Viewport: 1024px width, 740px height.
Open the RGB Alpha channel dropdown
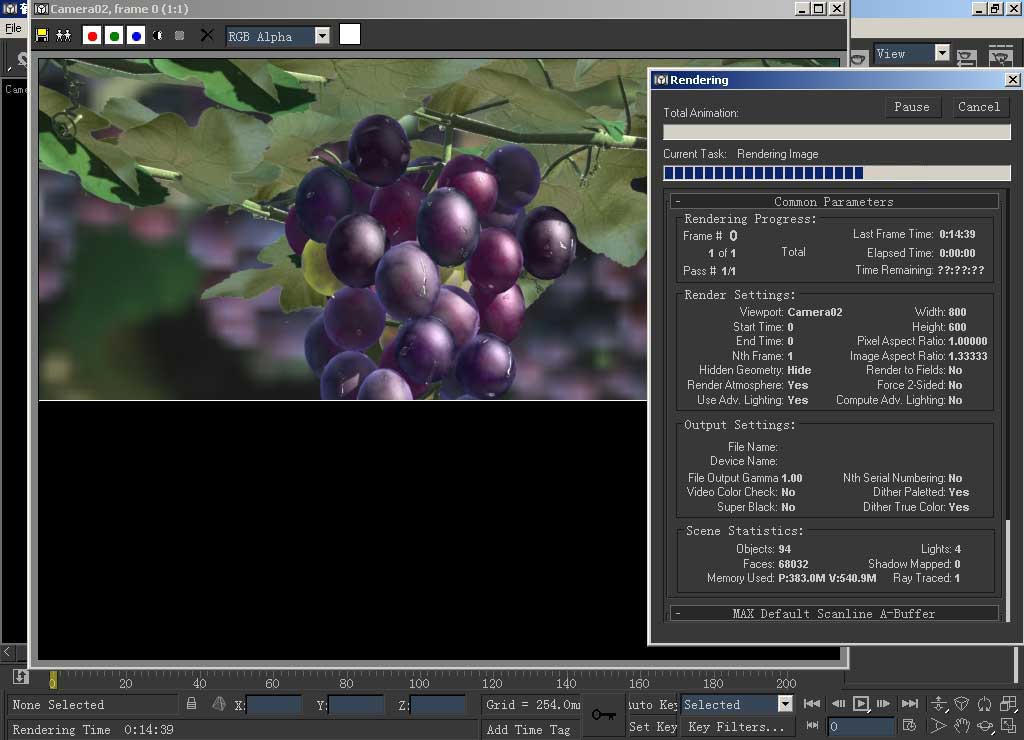(x=323, y=36)
